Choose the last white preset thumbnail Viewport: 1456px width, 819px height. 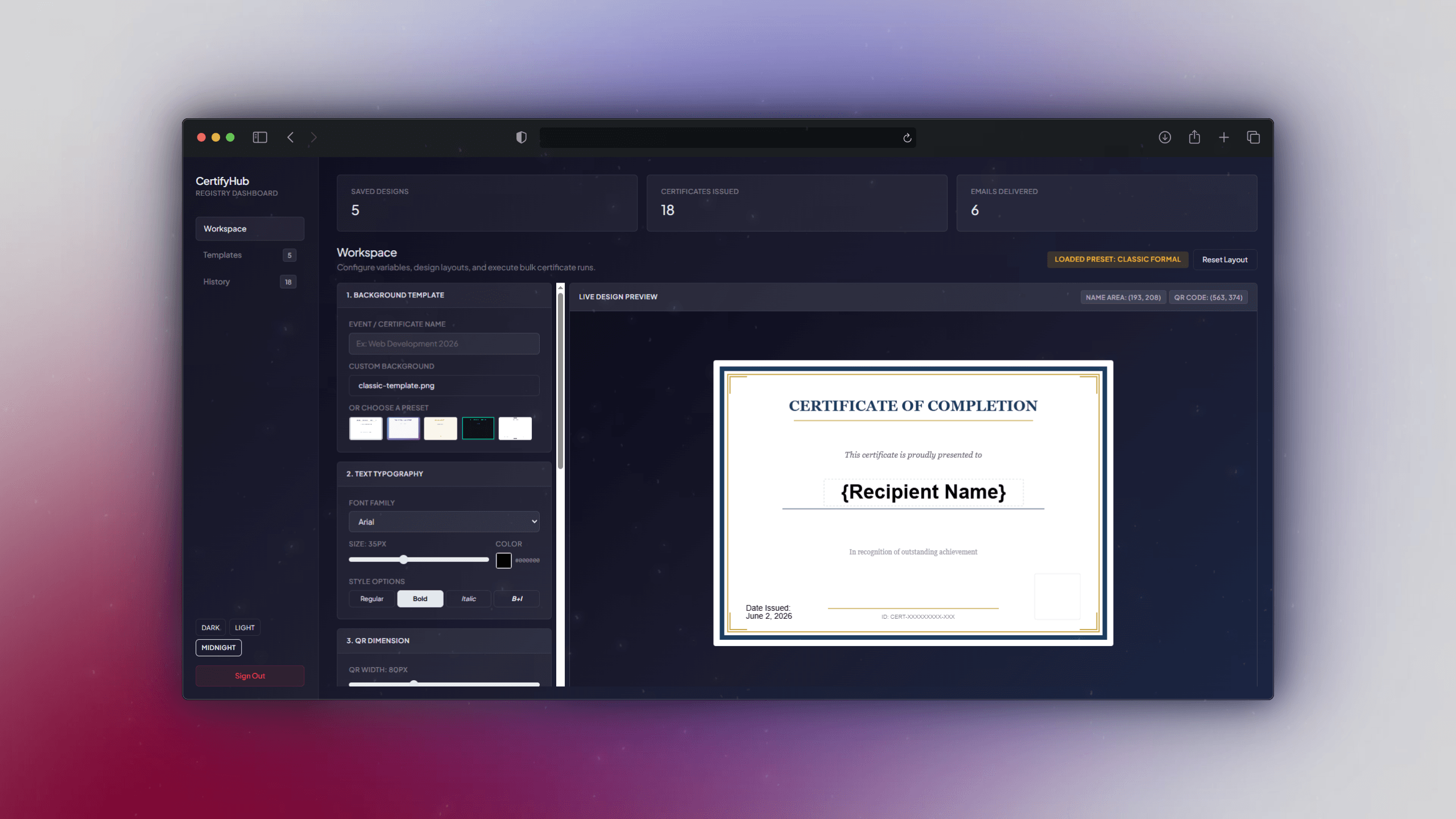pos(515,428)
